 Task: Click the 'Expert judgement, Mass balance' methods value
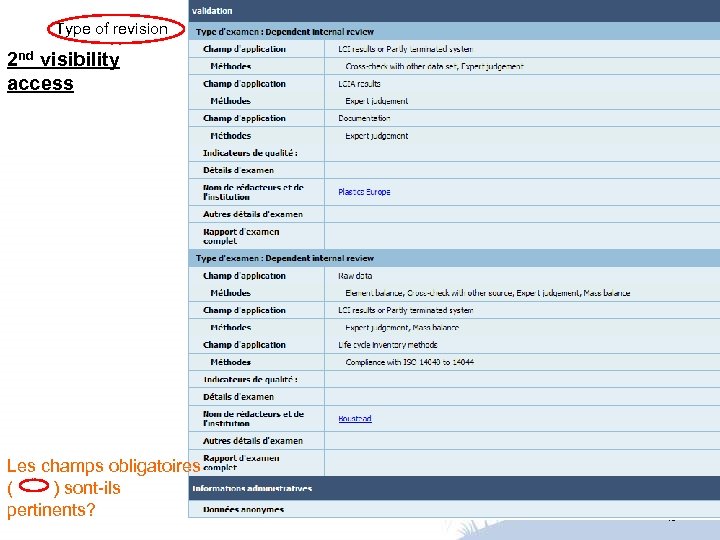coord(402,327)
